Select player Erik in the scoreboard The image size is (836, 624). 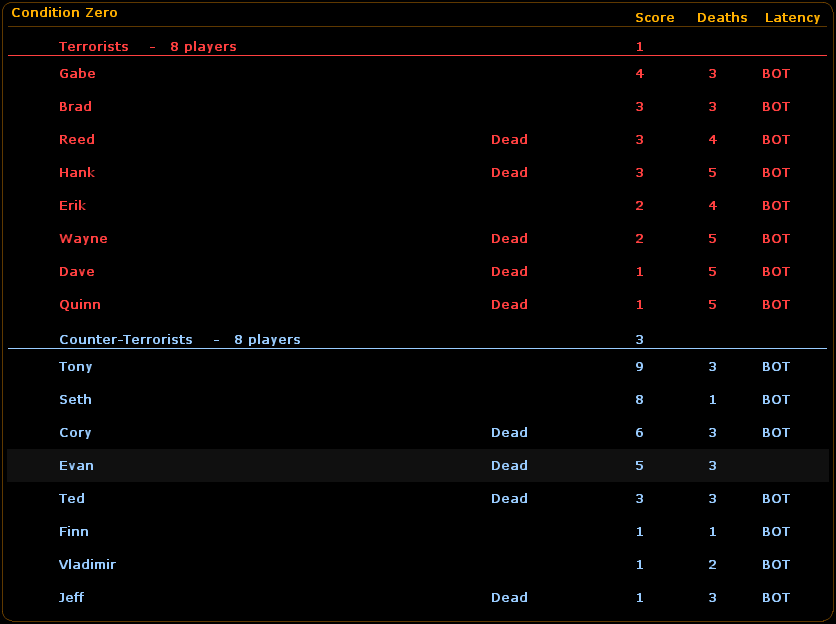coord(72,205)
